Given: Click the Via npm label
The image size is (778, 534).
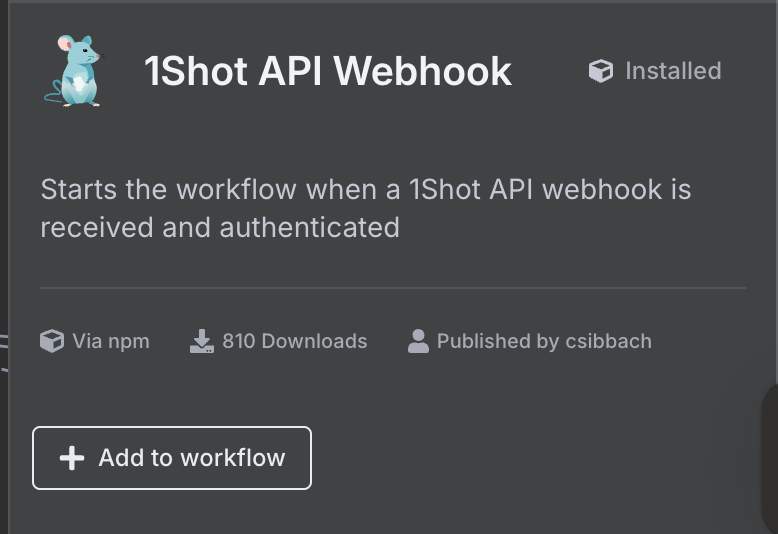Looking at the screenshot, I should tap(111, 341).
